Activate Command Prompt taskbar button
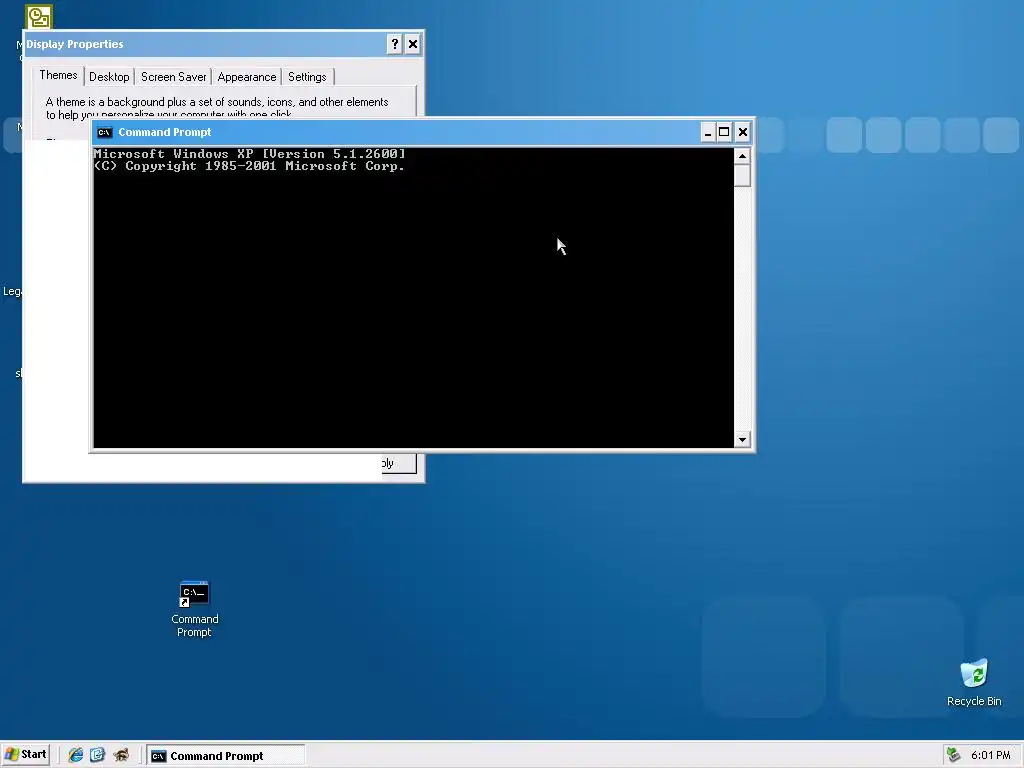The width and height of the screenshot is (1024, 768). [x=225, y=756]
